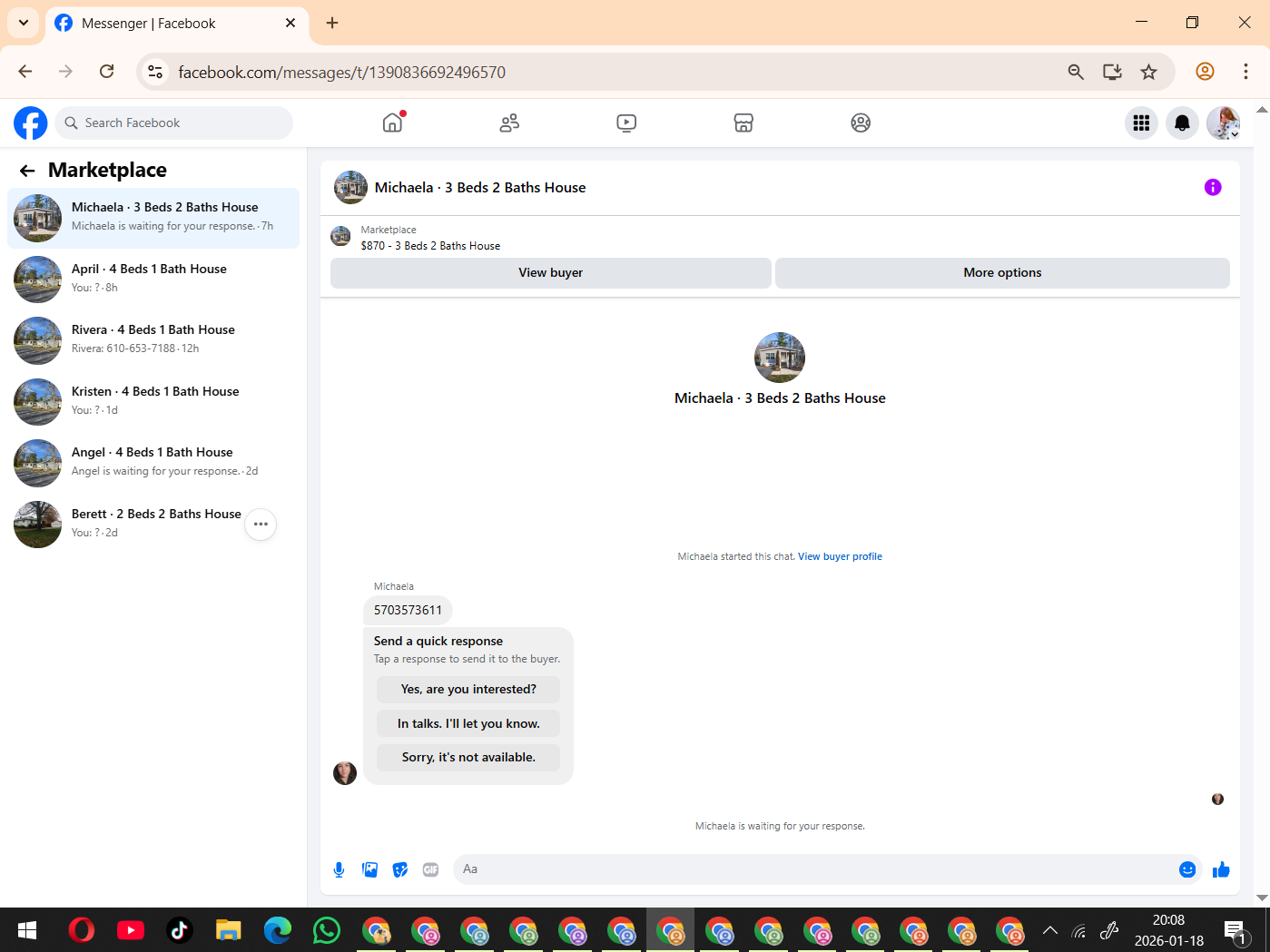Open Chrome three-dot menu
Image resolution: width=1270 pixels, height=952 pixels.
1245,72
